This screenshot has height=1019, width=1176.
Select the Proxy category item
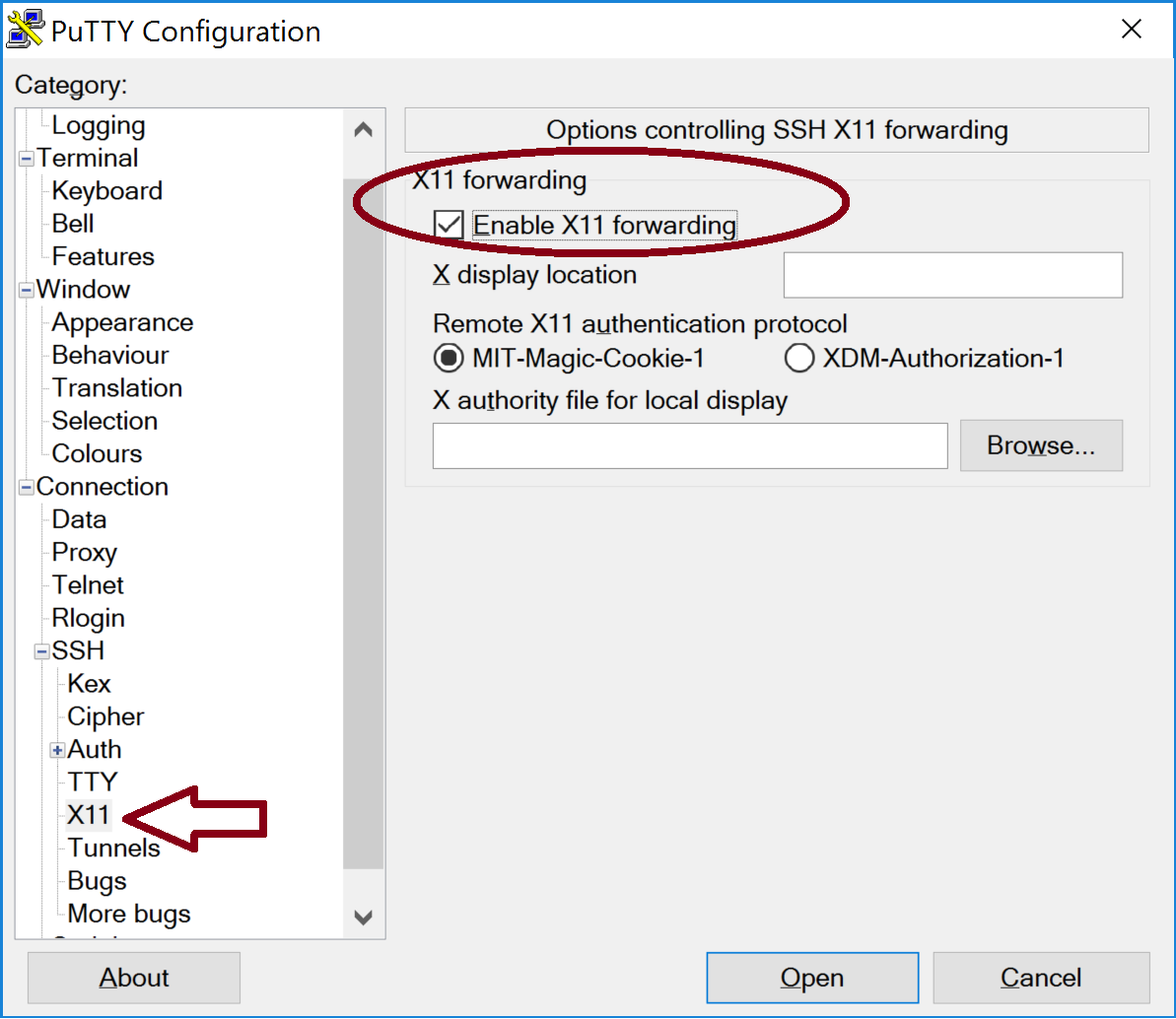(x=84, y=552)
